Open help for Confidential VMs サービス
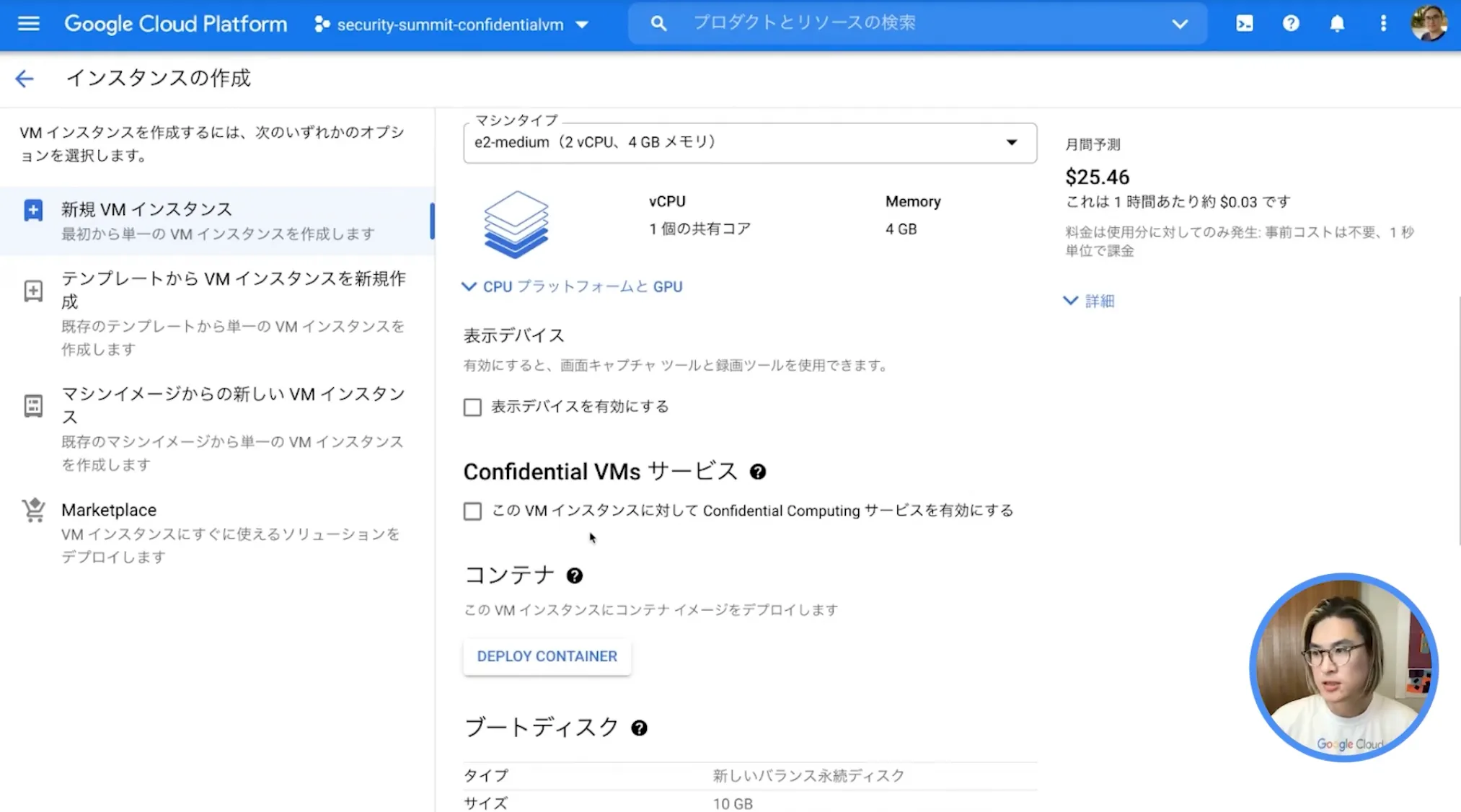This screenshot has height=812, width=1461. [x=757, y=472]
